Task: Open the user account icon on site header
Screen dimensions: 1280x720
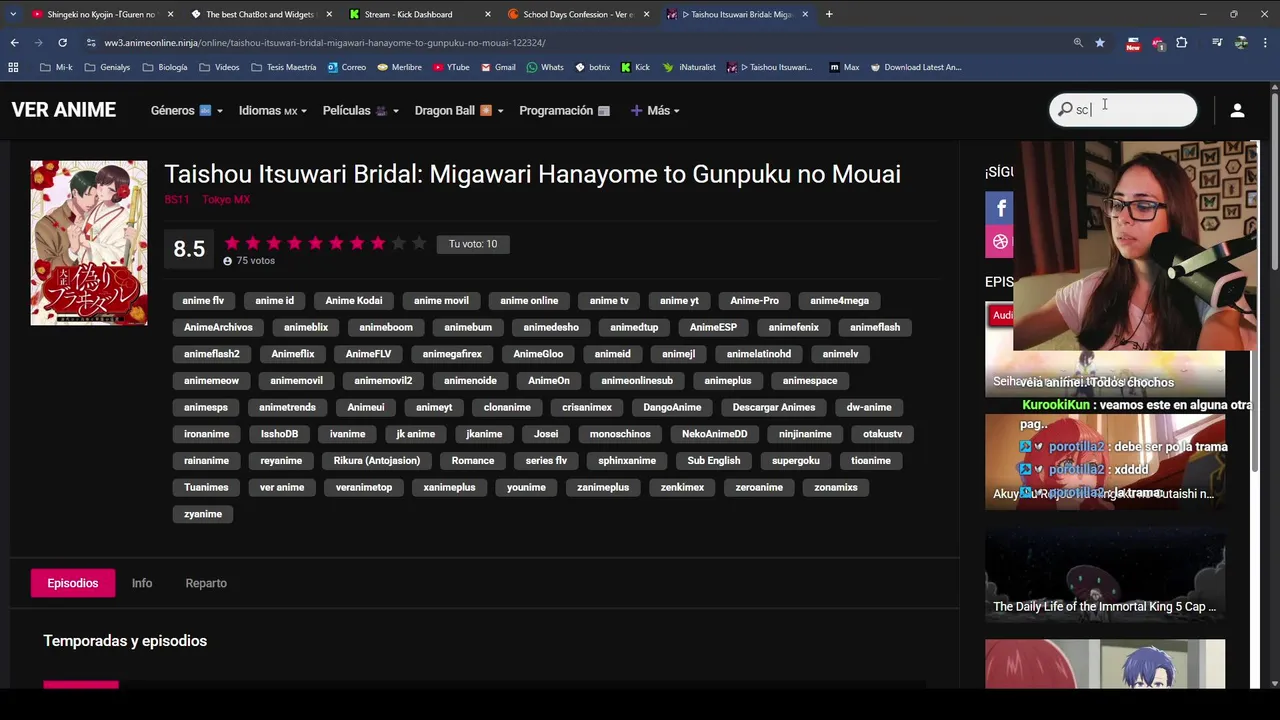Action: pos(1237,110)
